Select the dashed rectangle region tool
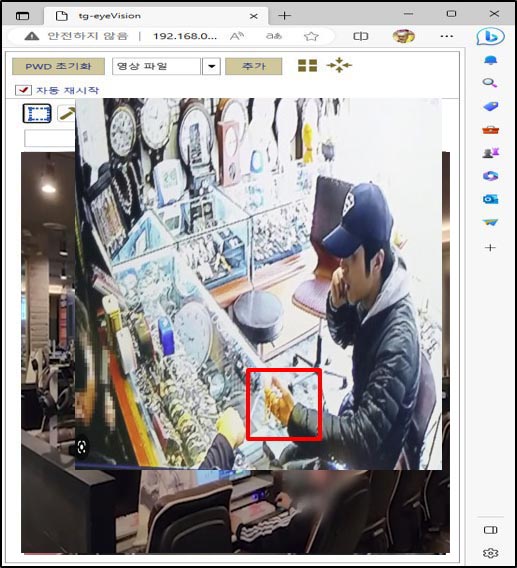The height and width of the screenshot is (568, 517). point(37,113)
